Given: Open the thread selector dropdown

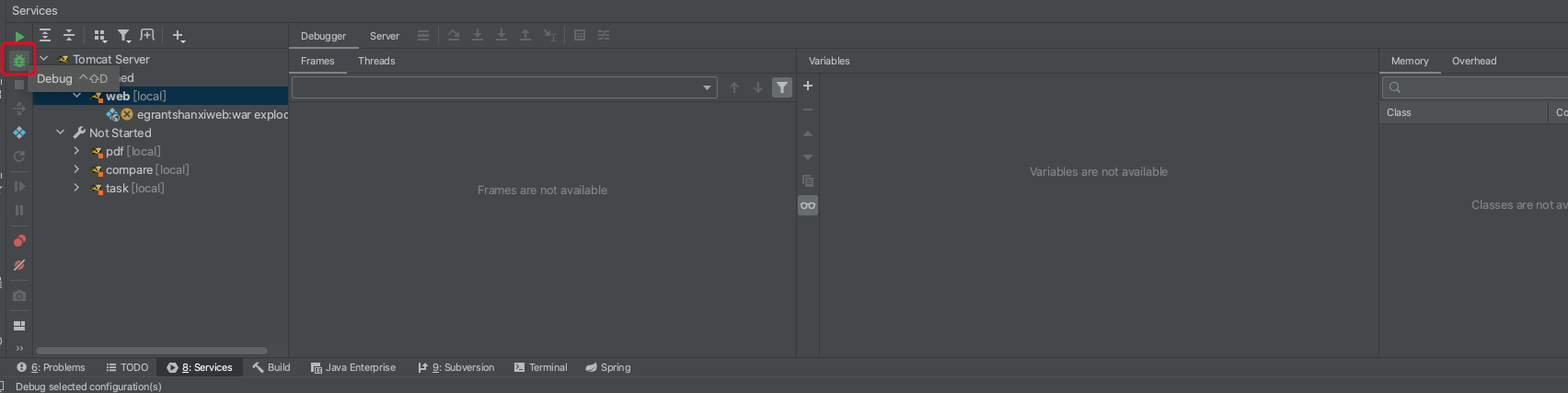Looking at the screenshot, I should (x=707, y=87).
